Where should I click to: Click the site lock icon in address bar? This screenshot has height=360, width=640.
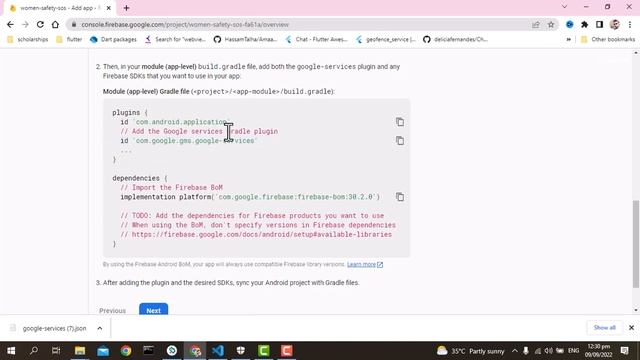pyautogui.click(x=73, y=24)
